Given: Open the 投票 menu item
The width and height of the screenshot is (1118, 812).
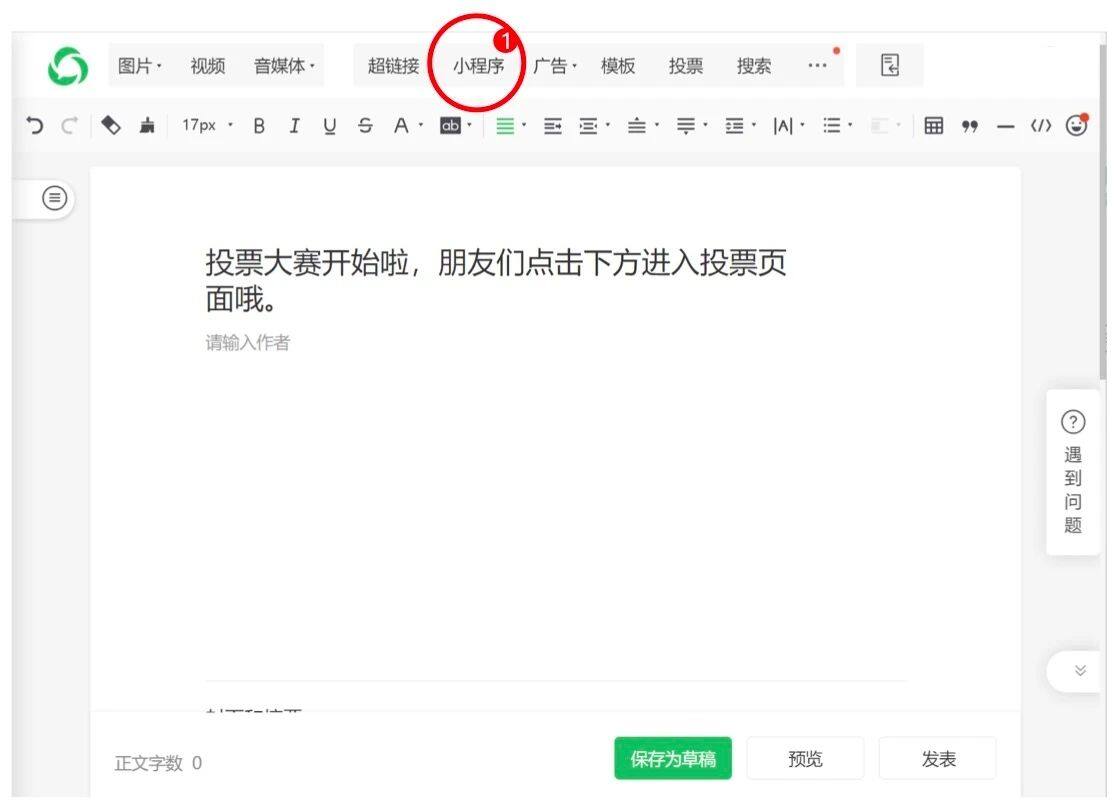Looking at the screenshot, I should coord(686,66).
